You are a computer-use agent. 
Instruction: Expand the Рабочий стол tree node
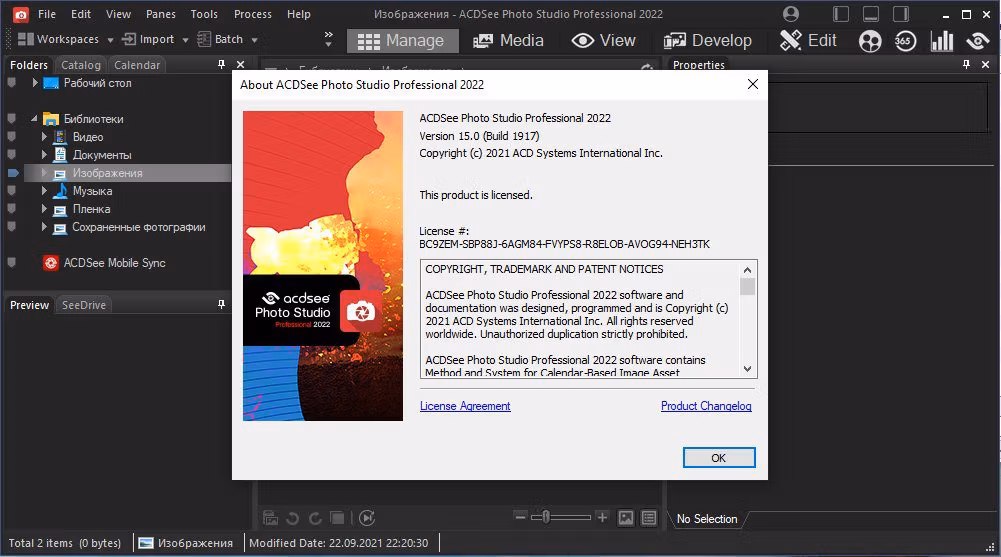click(35, 83)
